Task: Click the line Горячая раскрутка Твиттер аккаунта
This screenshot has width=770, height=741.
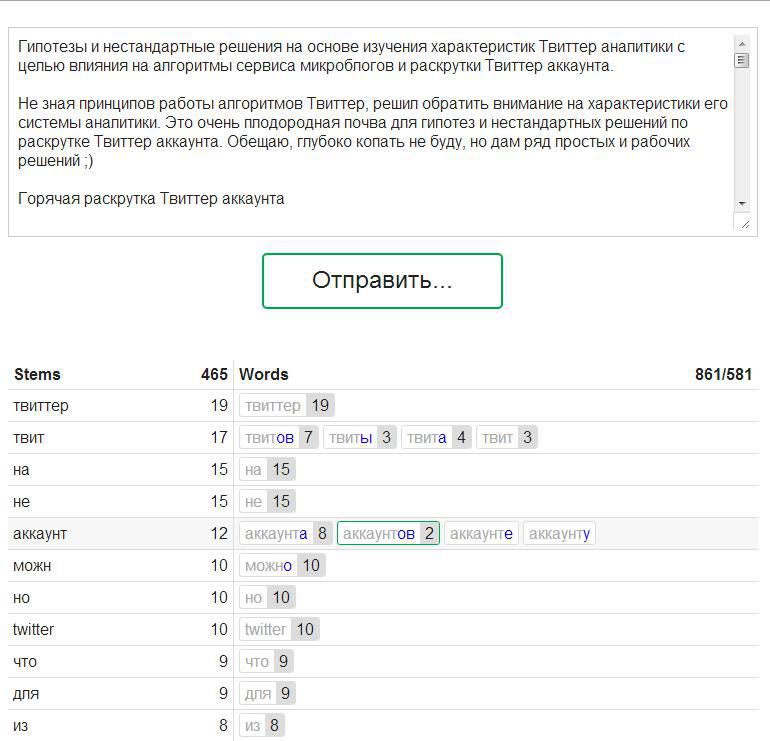Action: click(151, 199)
